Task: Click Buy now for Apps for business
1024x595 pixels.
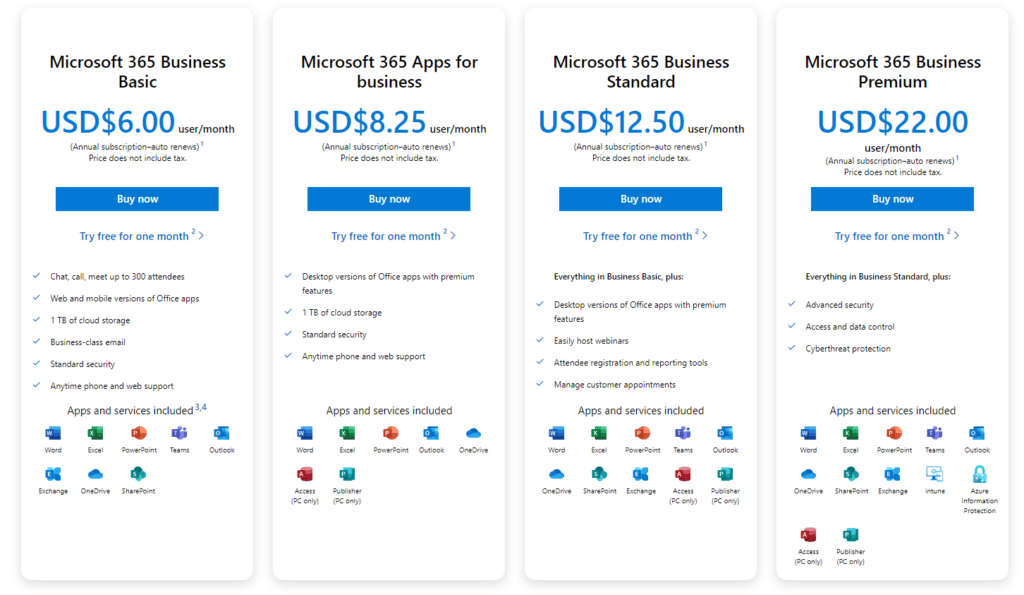Action: 389,199
